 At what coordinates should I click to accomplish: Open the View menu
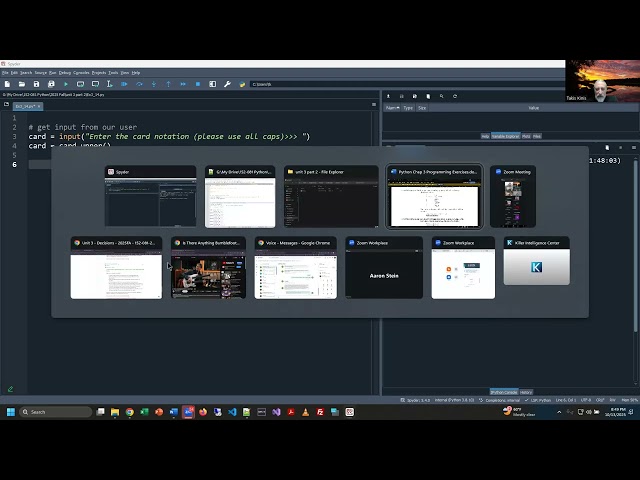[x=125, y=73]
